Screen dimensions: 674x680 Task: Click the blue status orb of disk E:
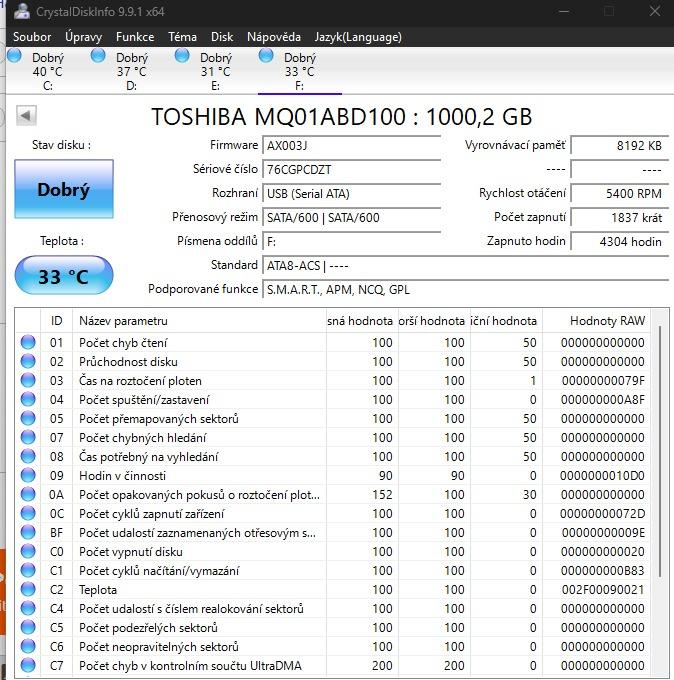point(182,56)
